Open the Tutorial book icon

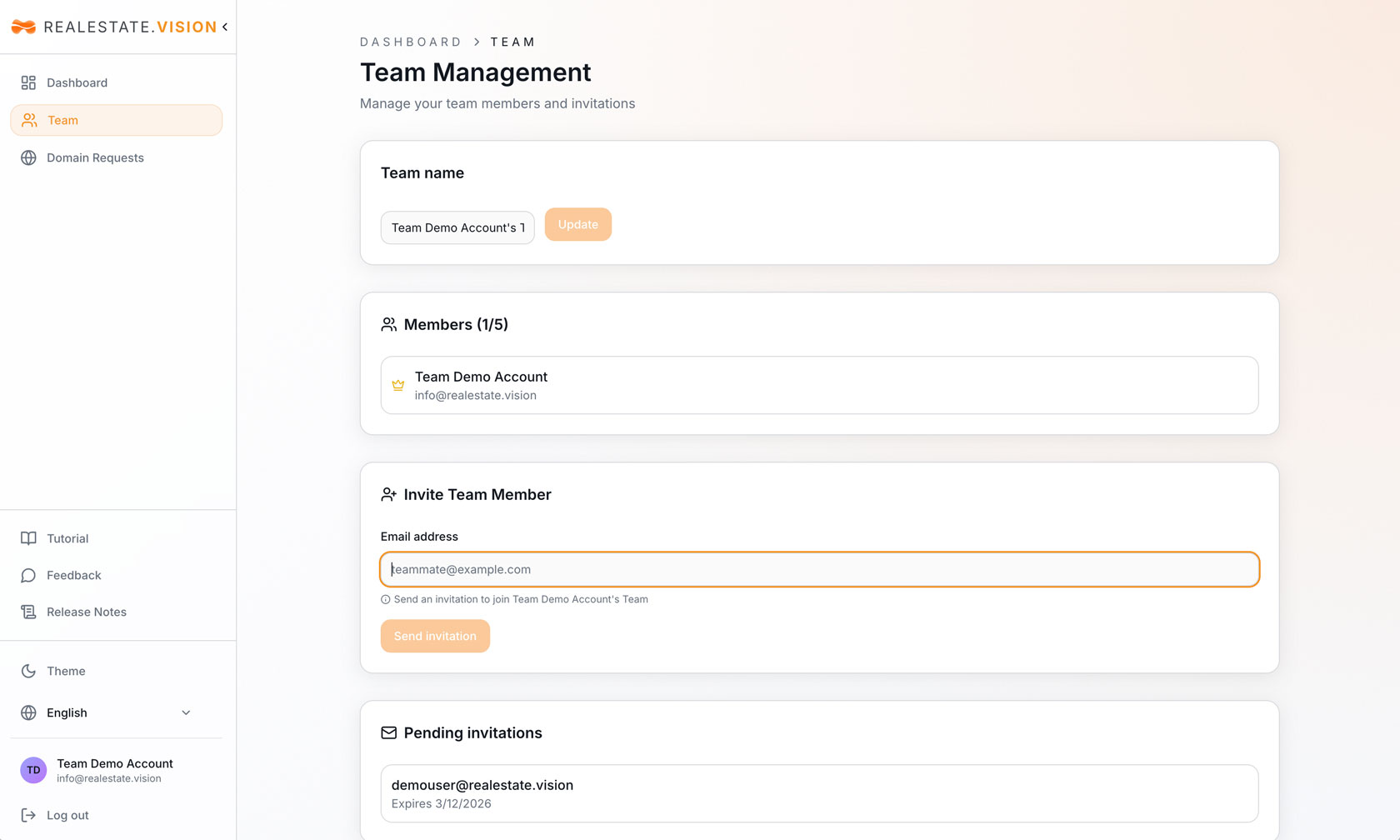[x=28, y=538]
